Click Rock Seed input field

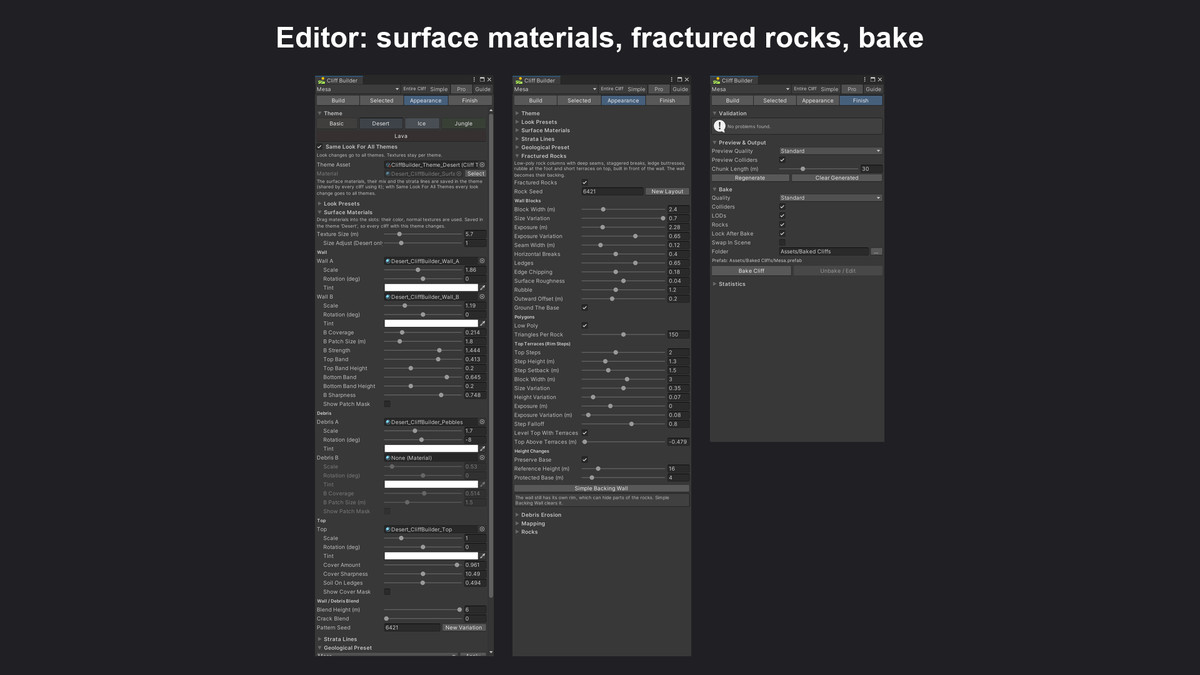click(612, 192)
